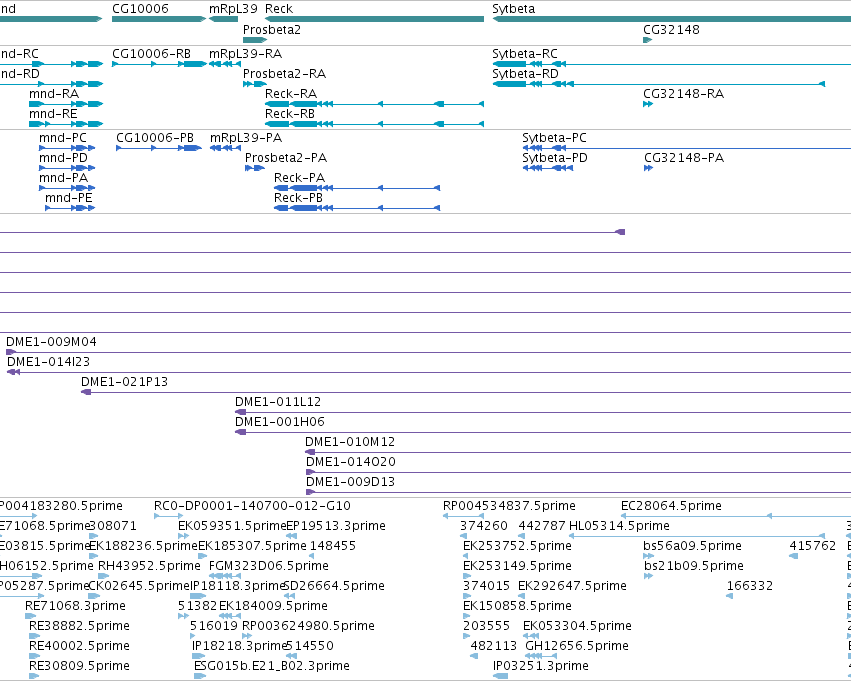Click protein mRpL39-PA
Screen dimensions: 851x681
click(246, 138)
